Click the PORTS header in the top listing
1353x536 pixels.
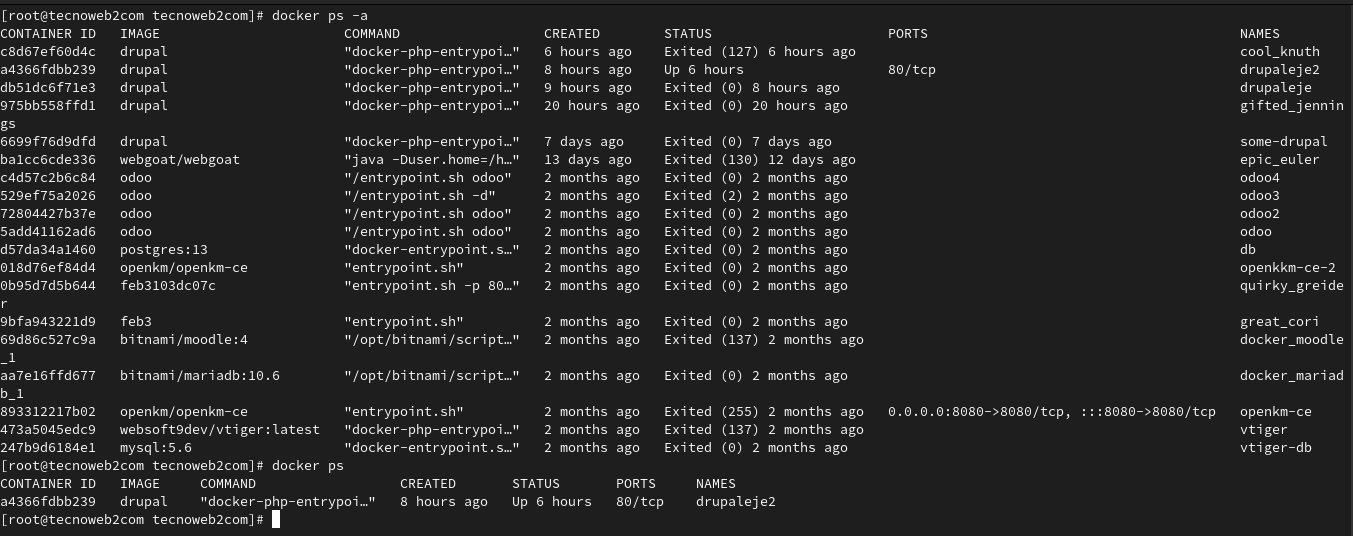[908, 34]
